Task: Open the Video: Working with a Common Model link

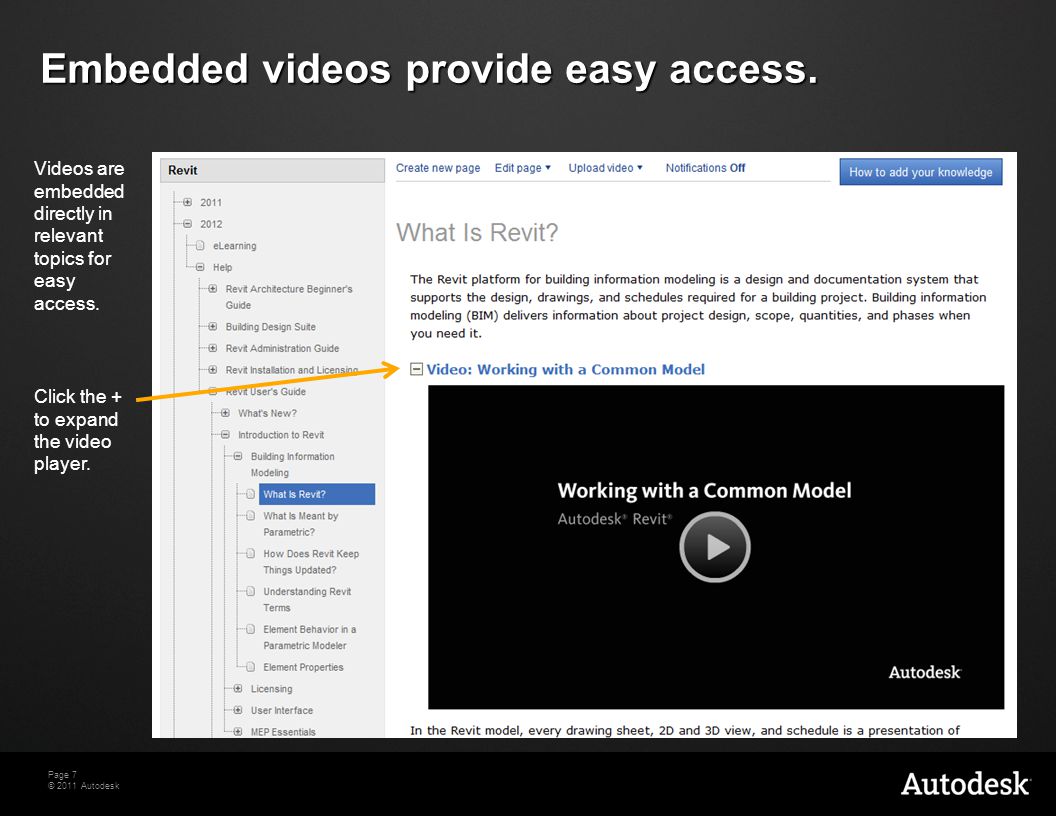Action: (x=566, y=369)
